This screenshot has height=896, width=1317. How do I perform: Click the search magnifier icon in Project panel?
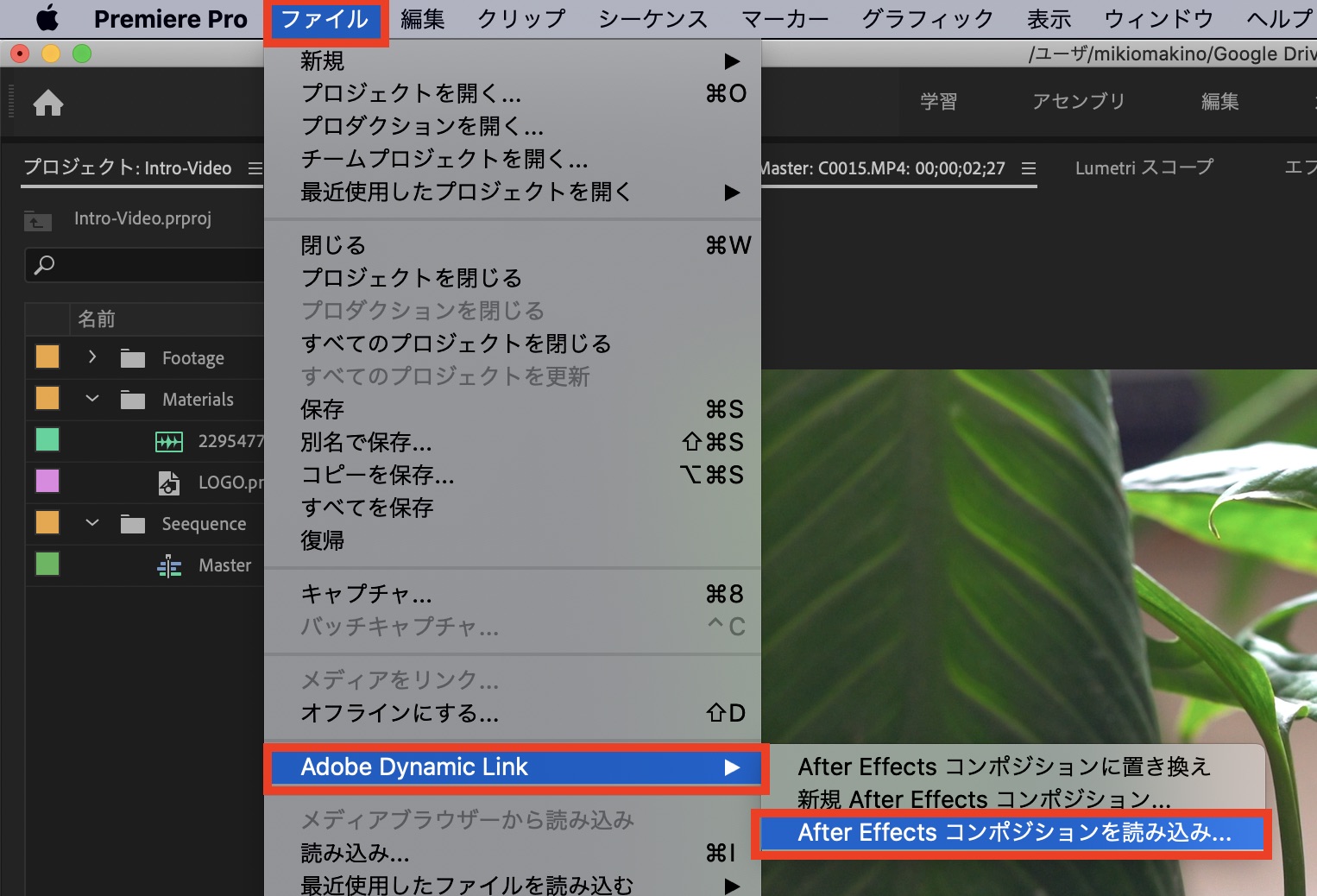[x=44, y=265]
